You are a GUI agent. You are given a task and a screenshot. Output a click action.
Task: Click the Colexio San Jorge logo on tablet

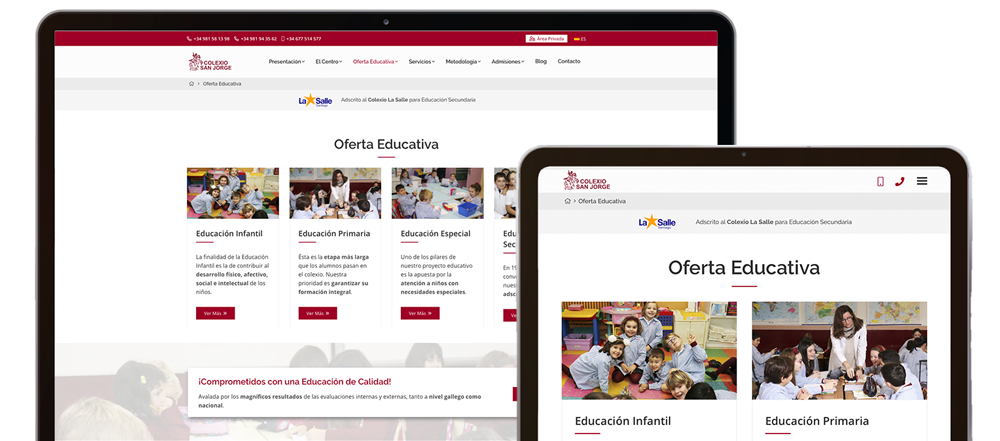pyautogui.click(x=587, y=181)
